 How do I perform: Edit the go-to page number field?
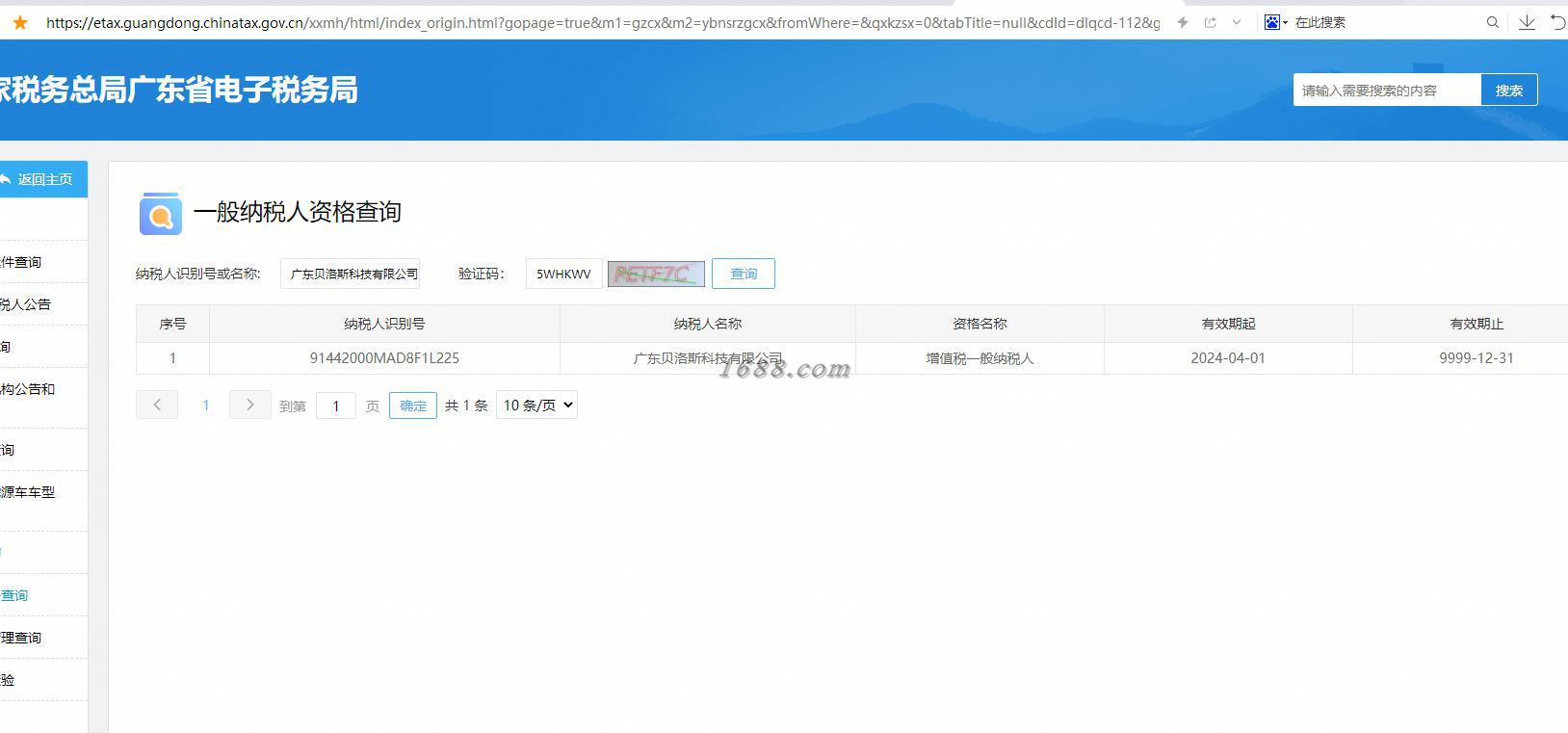point(336,406)
